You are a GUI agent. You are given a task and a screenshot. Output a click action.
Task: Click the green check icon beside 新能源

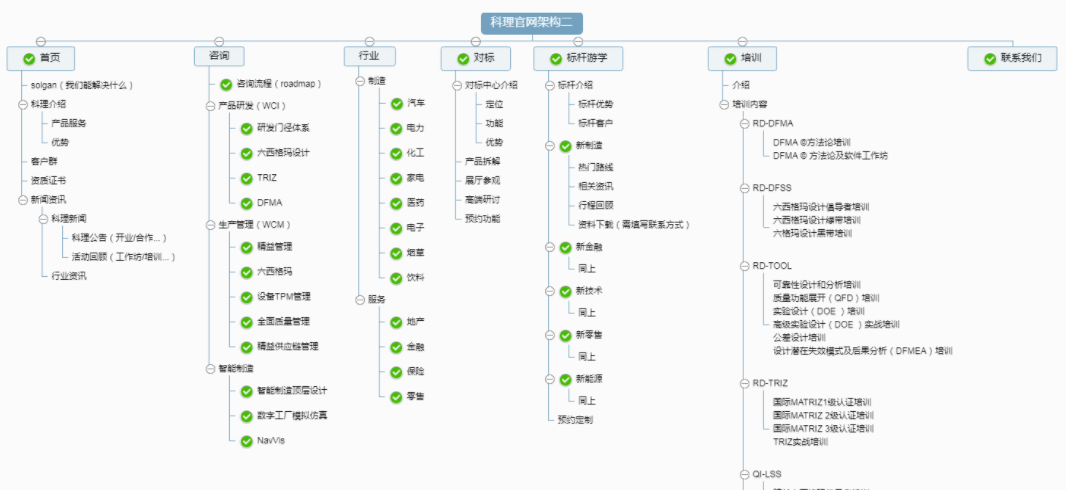[x=565, y=380]
